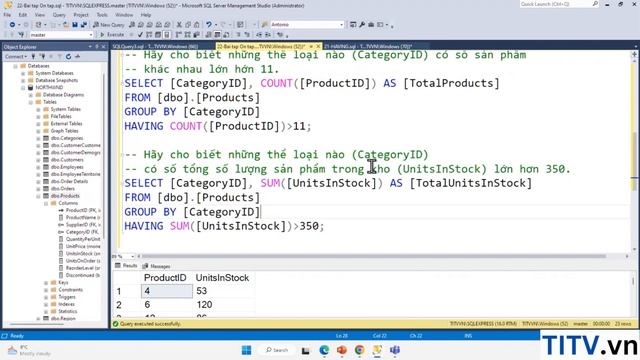Click the ProductID column header in results
This screenshot has height=360, width=640.
click(165, 278)
